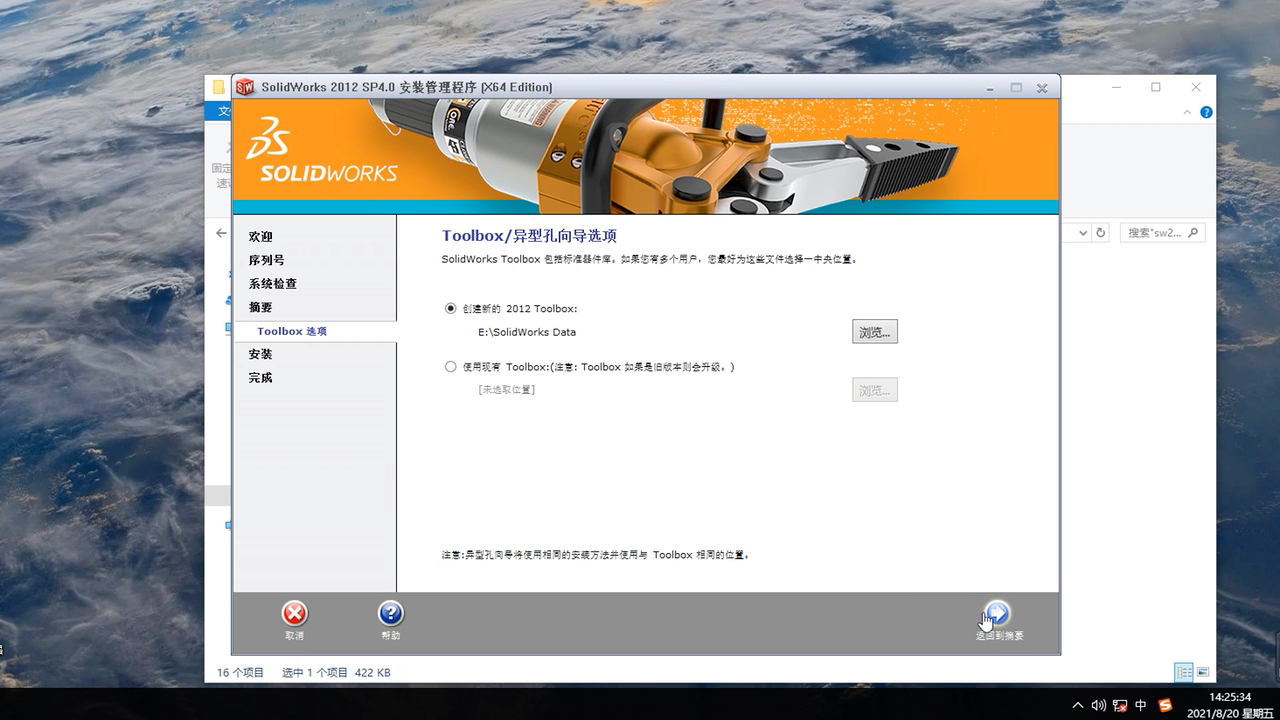This screenshot has width=1280, height=720.
Task: Open the Explorer window's blue help icon
Action: pos(1206,112)
